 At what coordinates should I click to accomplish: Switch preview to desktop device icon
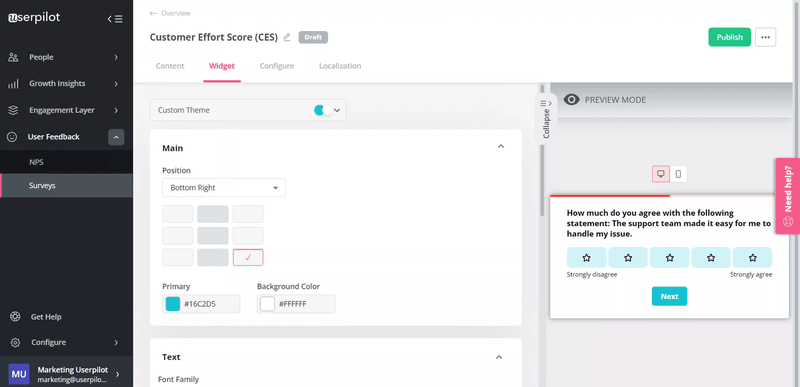(661, 174)
